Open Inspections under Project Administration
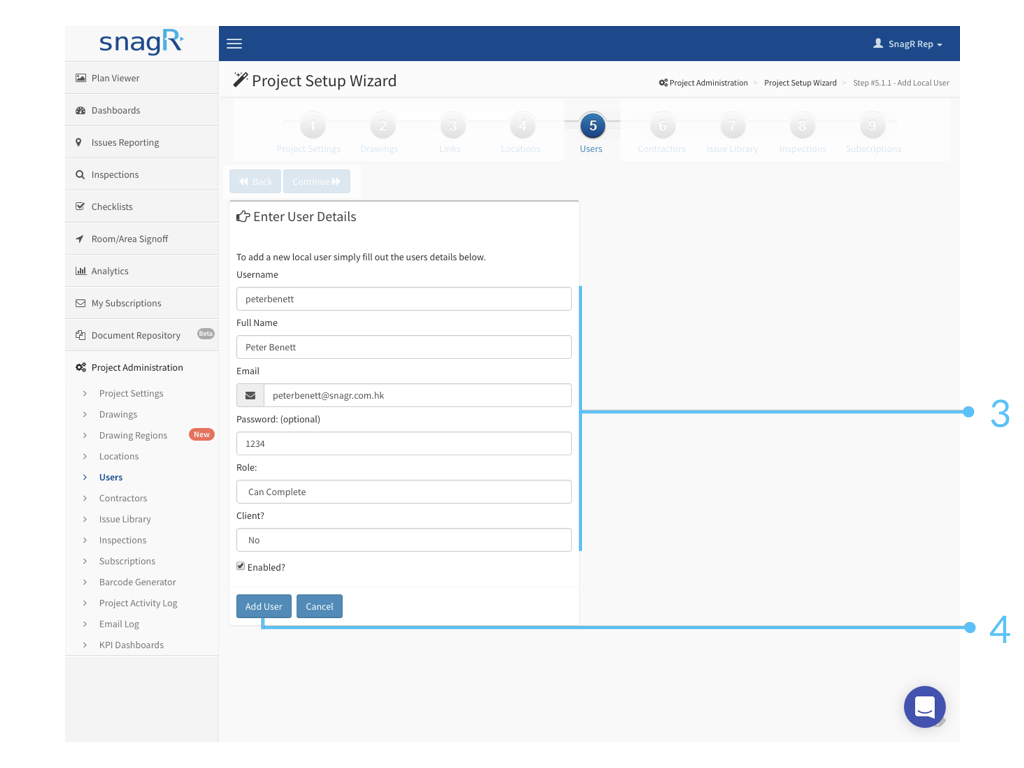The image size is (1024, 768). pyautogui.click(x=123, y=540)
